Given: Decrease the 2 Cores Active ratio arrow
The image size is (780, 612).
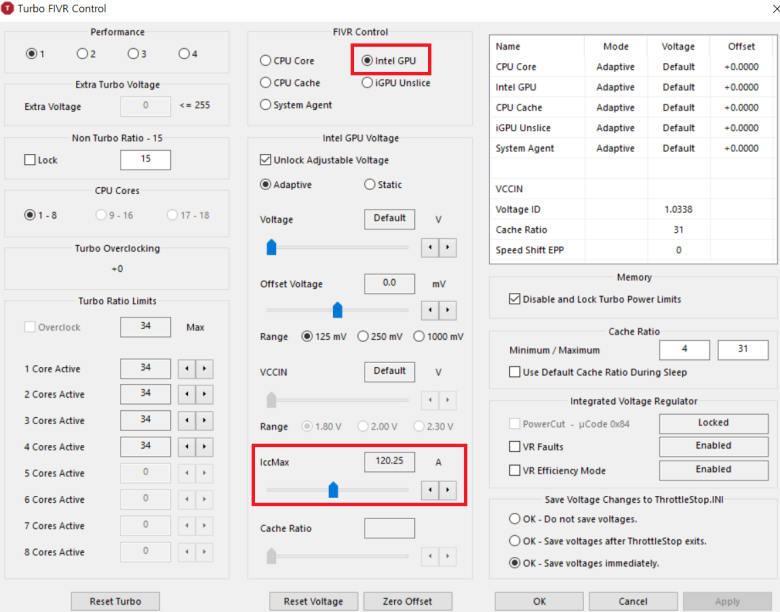Looking at the screenshot, I should (x=187, y=394).
